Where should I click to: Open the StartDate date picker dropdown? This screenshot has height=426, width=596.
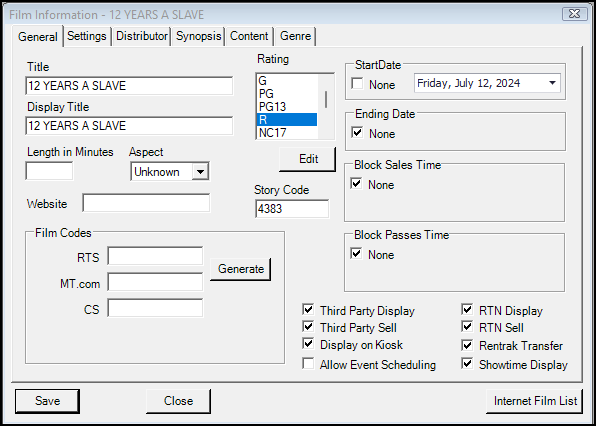[x=552, y=83]
